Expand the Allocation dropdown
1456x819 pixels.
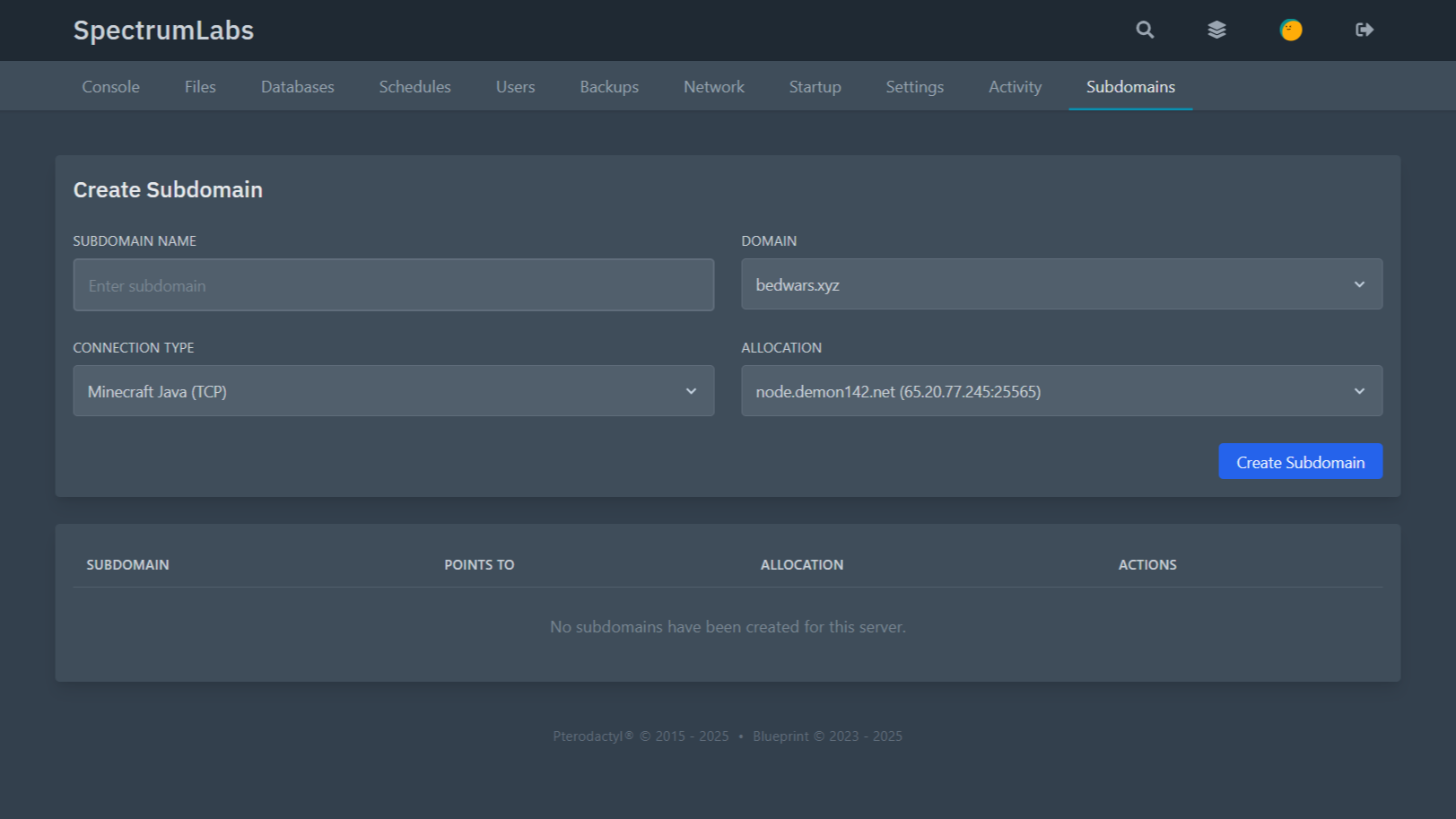point(1060,391)
